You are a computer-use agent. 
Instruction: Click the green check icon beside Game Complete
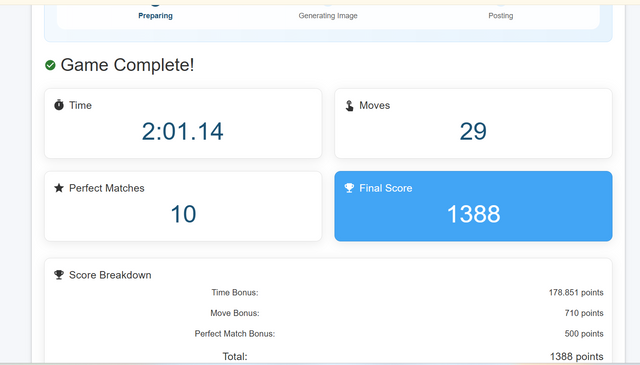coord(50,65)
